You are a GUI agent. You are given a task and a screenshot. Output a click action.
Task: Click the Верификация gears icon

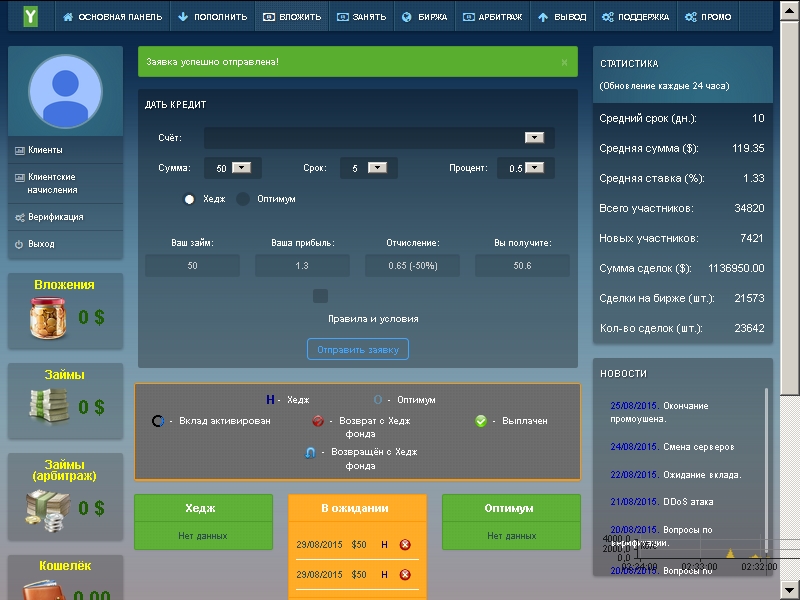pos(20,217)
